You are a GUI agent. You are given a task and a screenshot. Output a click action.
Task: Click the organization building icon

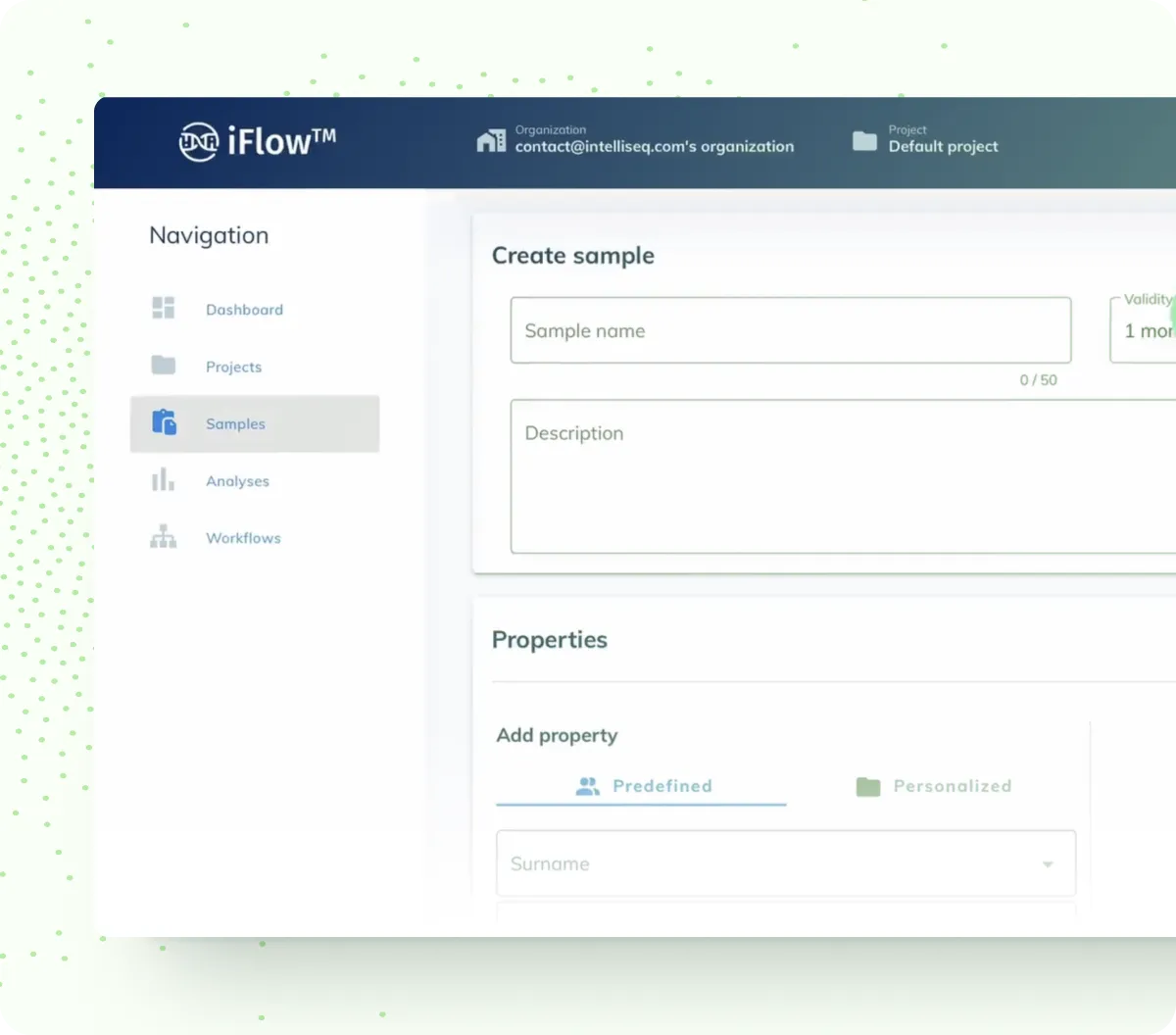coord(491,141)
